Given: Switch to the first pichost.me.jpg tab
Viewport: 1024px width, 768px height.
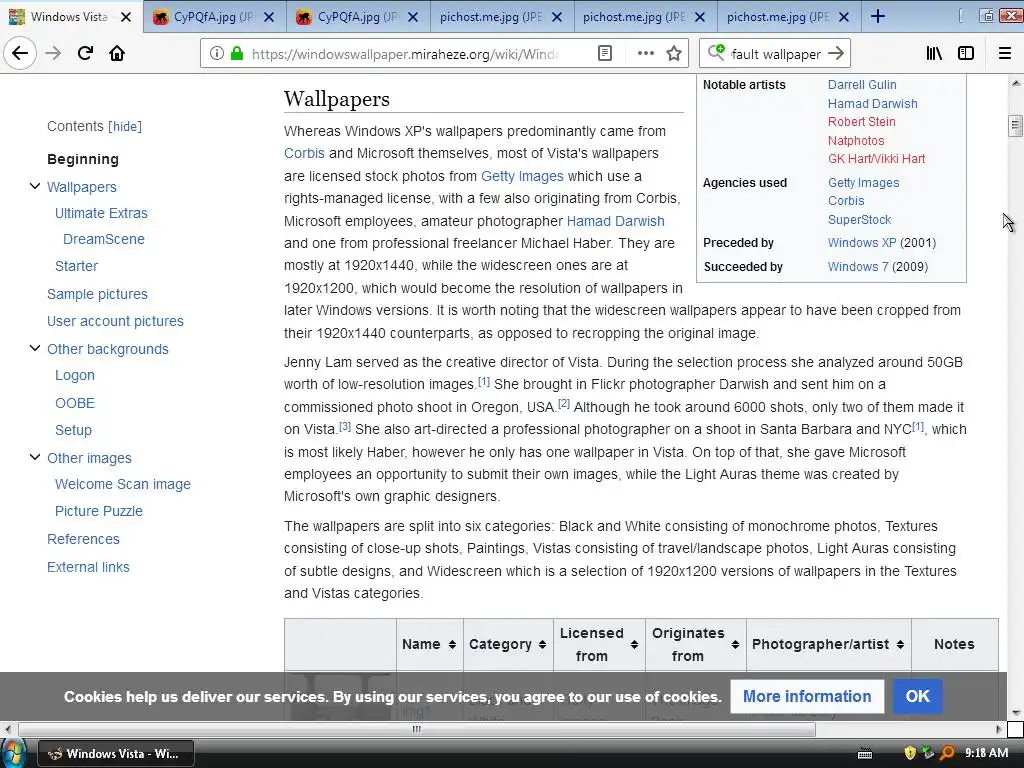Looking at the screenshot, I should (x=502, y=17).
